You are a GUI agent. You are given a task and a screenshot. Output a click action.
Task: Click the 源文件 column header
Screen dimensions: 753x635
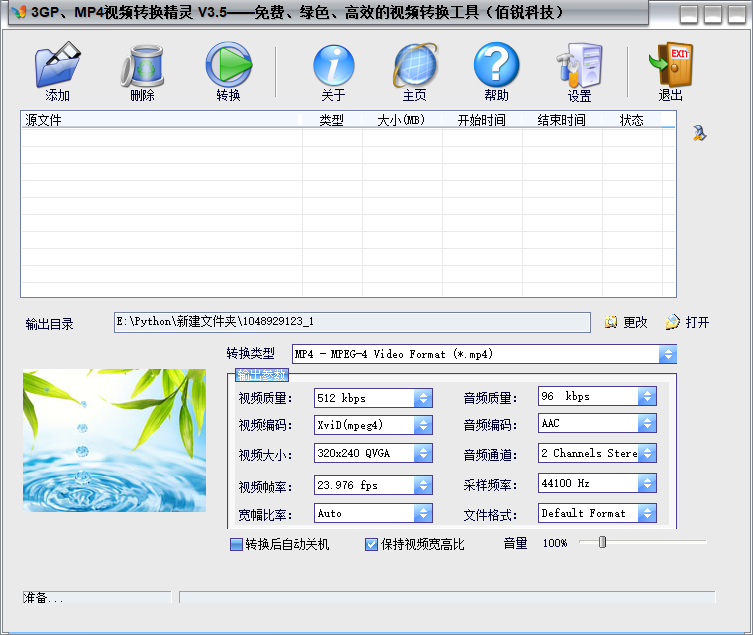tap(161, 120)
